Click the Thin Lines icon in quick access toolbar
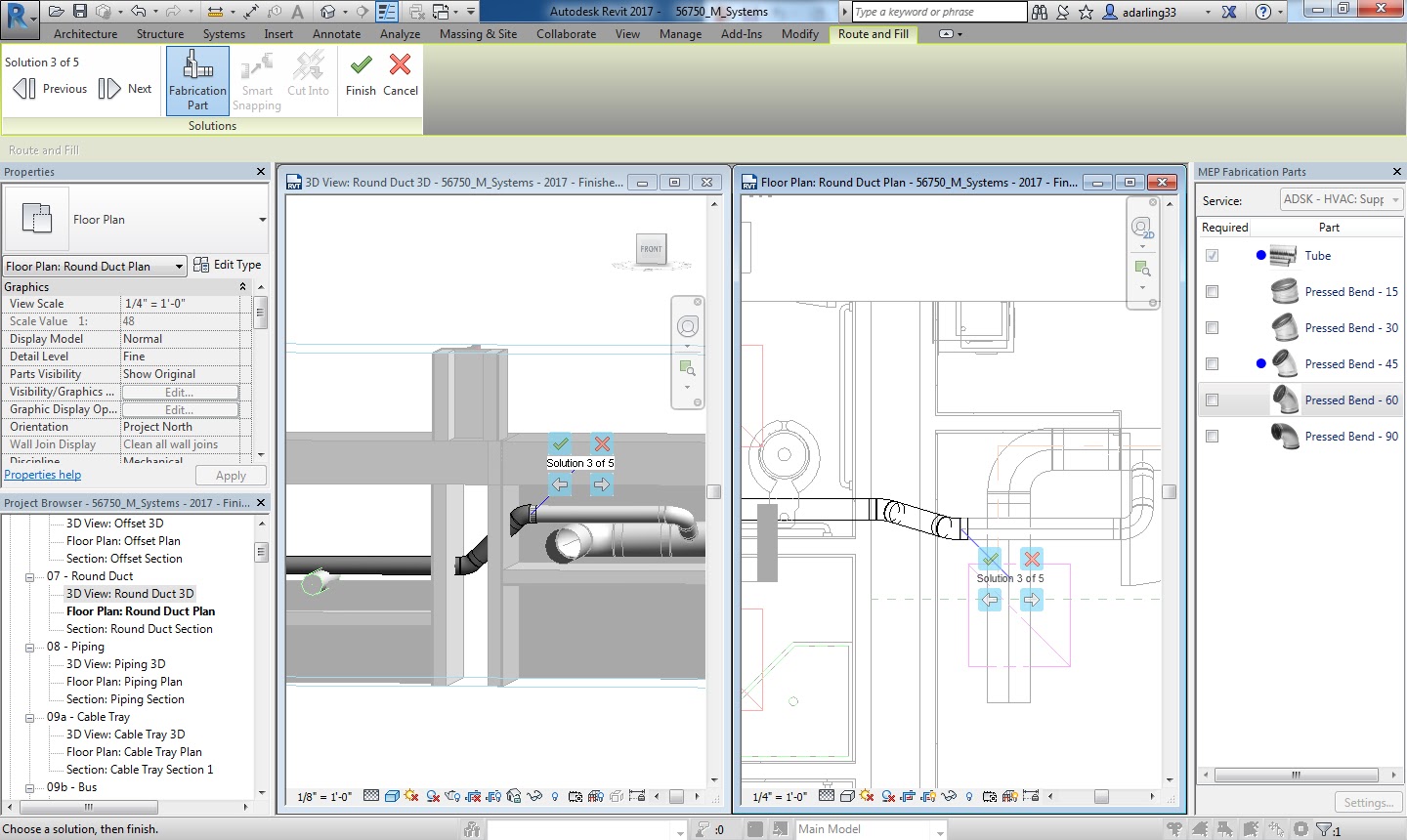This screenshot has height=840, width=1407. (x=387, y=12)
